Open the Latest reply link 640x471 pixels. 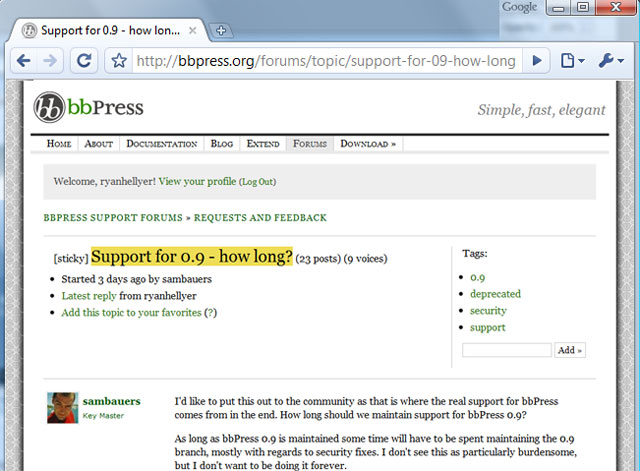point(89,296)
